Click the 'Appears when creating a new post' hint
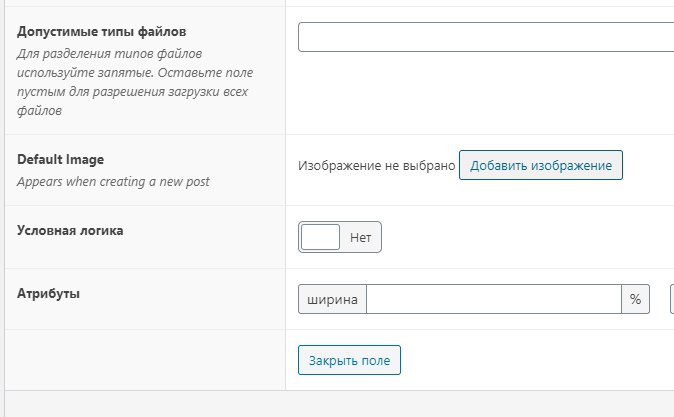The image size is (674, 417). tap(113, 182)
